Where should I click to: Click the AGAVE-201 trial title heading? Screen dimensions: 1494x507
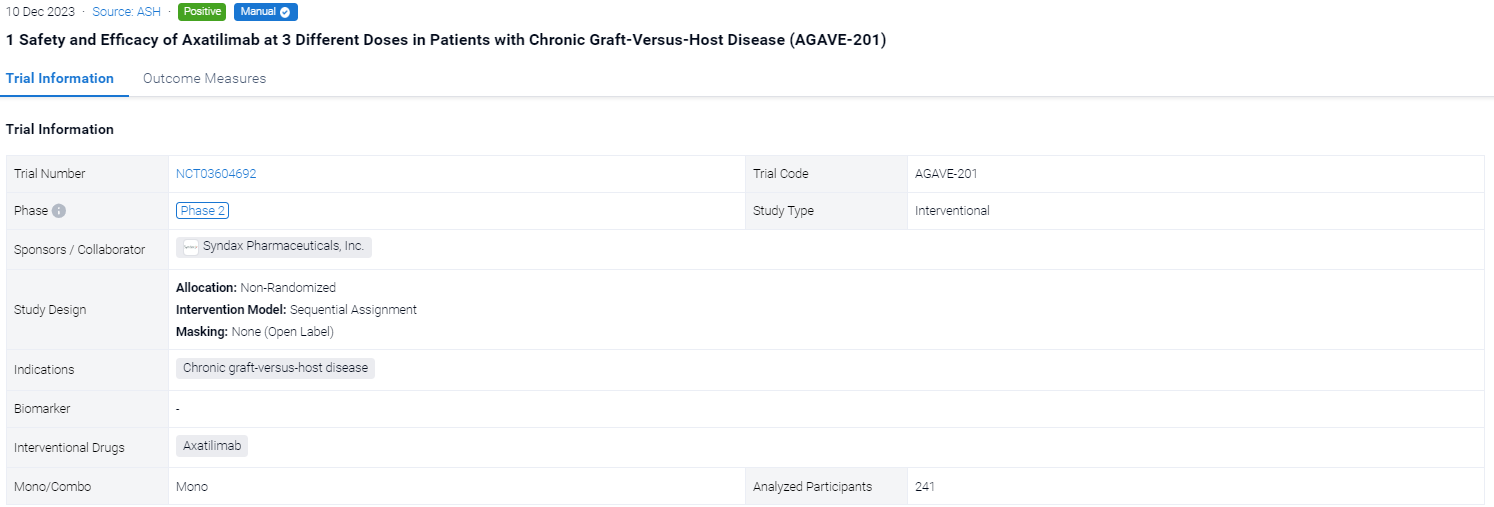tap(446, 40)
